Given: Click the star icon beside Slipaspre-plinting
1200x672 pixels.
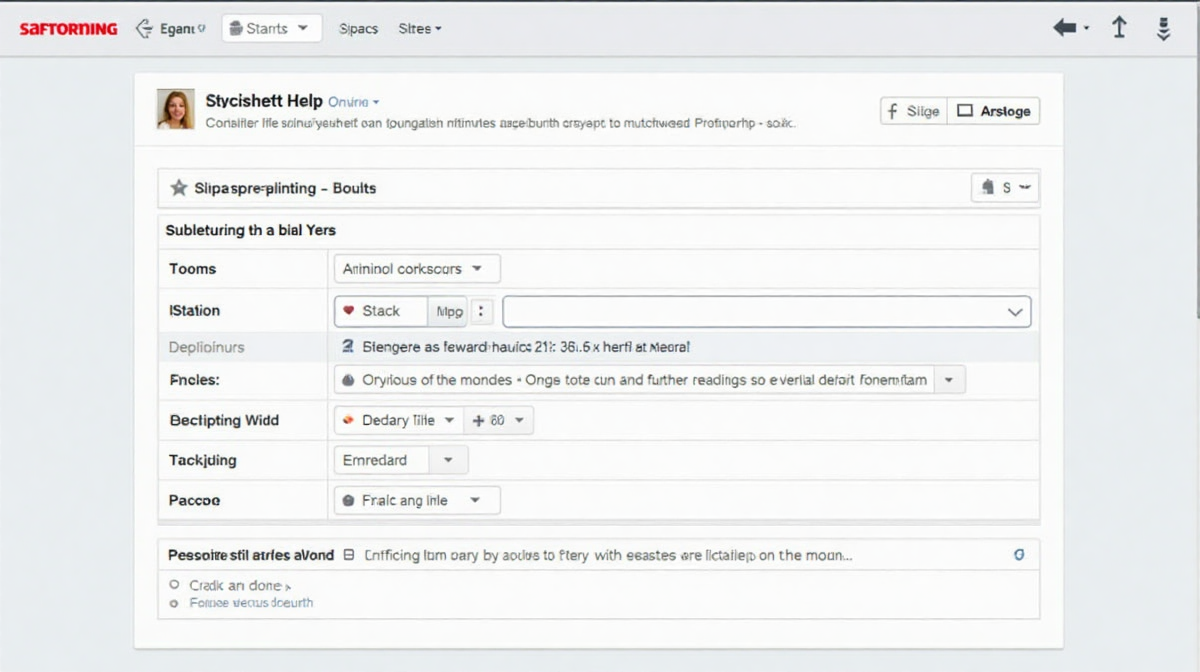Looking at the screenshot, I should pyautogui.click(x=179, y=188).
